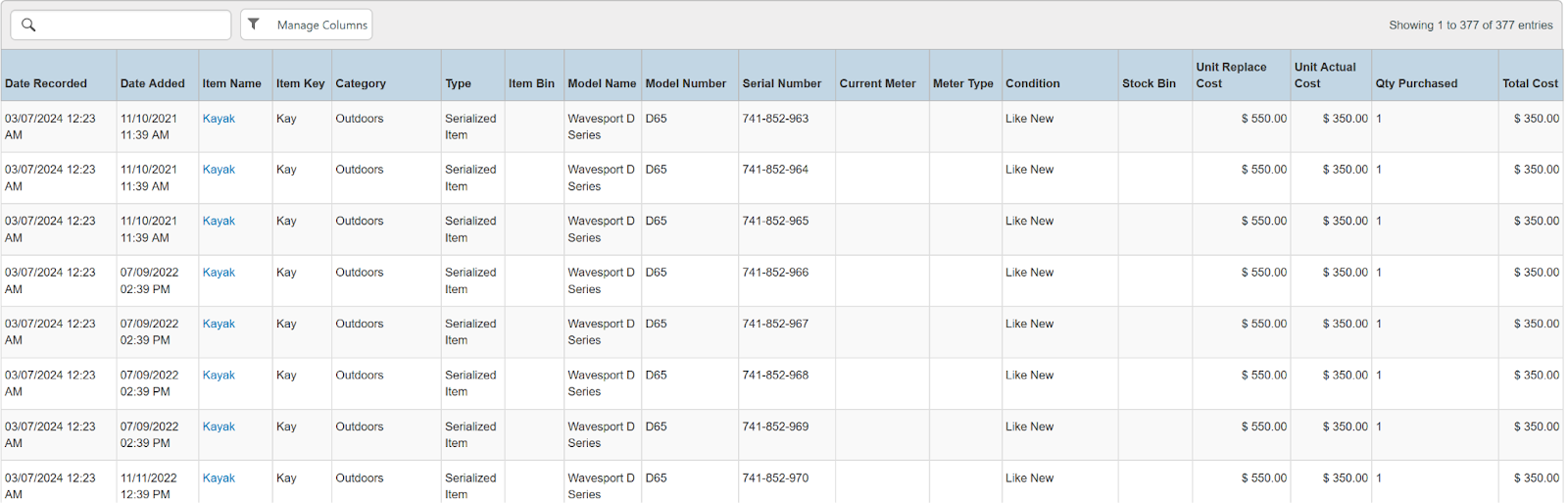Sort by the Date Added column header
Viewport: 1568px width, 503px height.
point(152,83)
